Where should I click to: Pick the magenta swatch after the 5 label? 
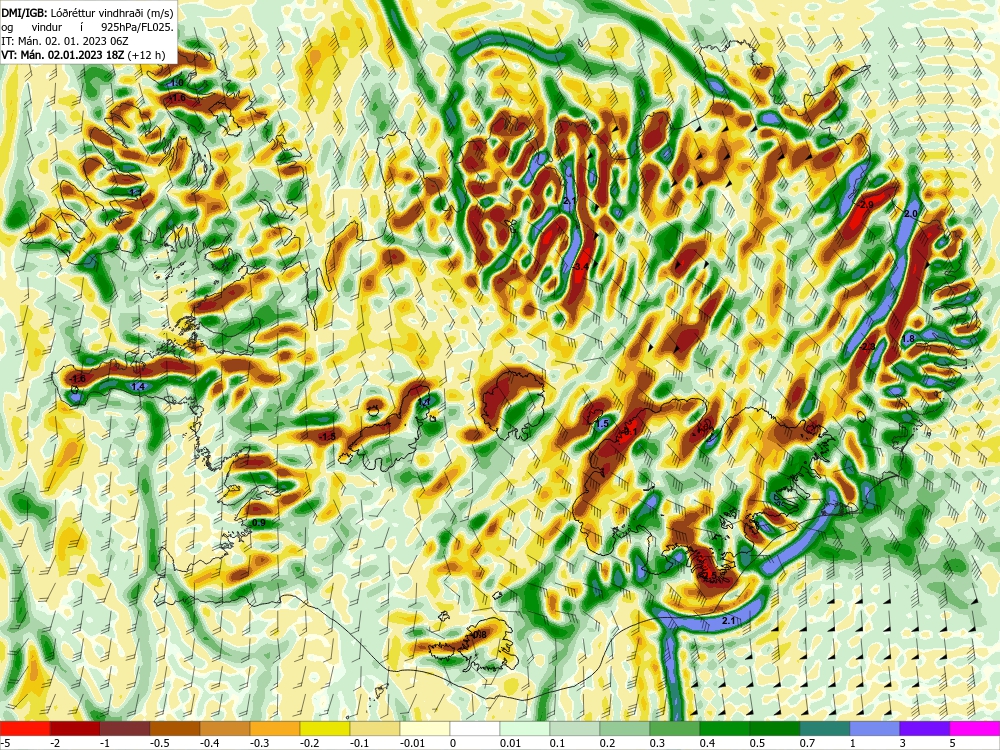coord(975,728)
